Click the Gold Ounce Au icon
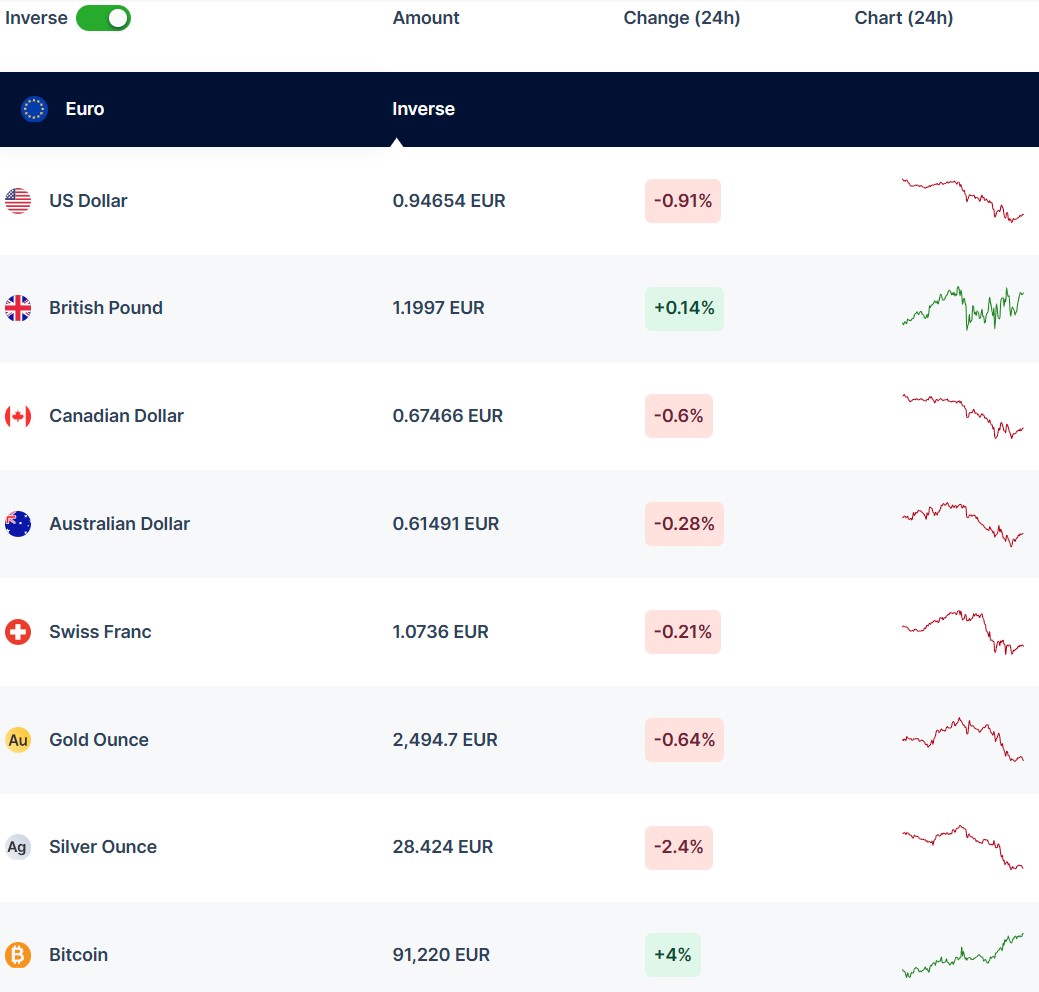 [18, 740]
